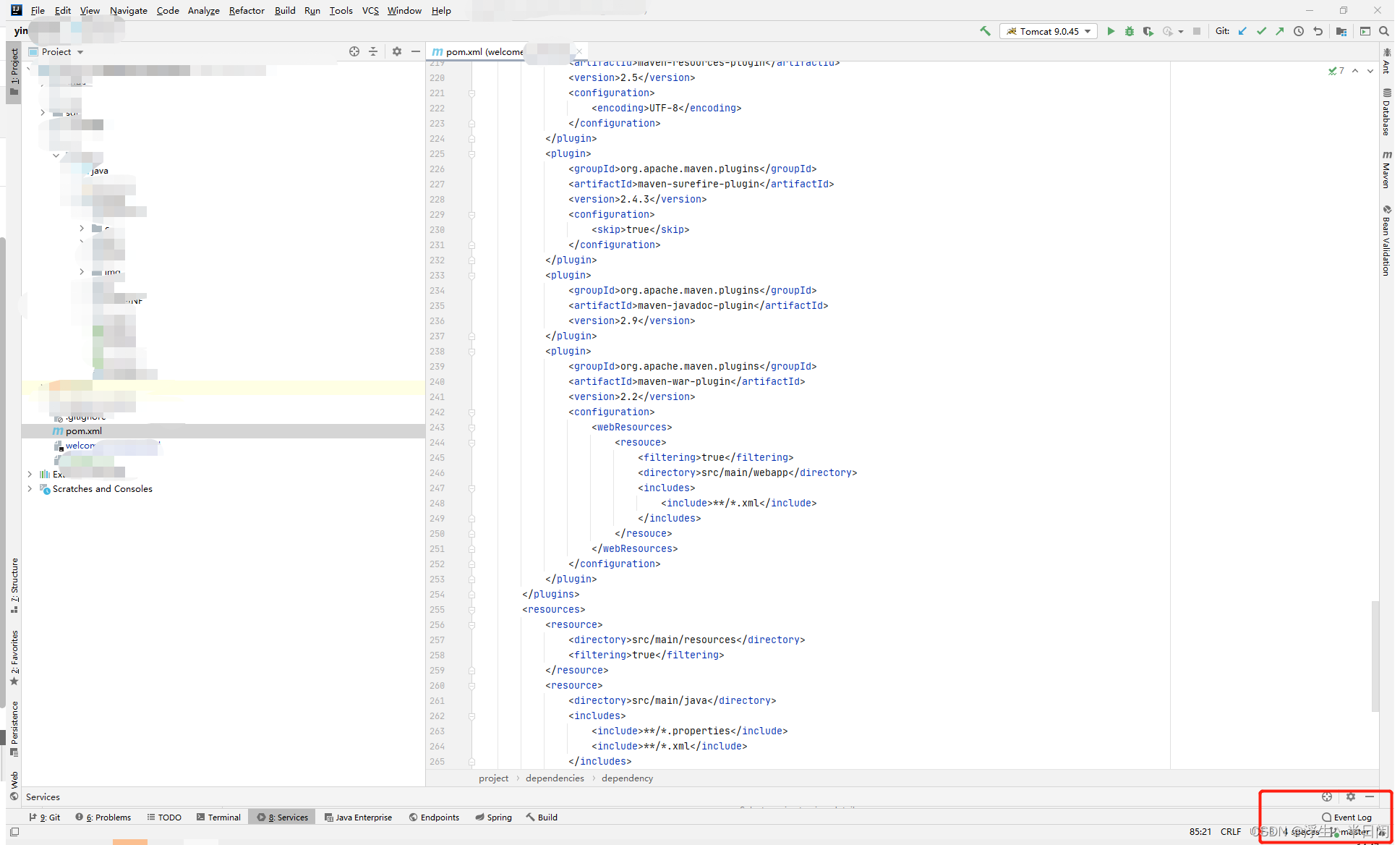
Task: Open Search Everywhere magnifier
Action: pyautogui.click(x=1383, y=31)
